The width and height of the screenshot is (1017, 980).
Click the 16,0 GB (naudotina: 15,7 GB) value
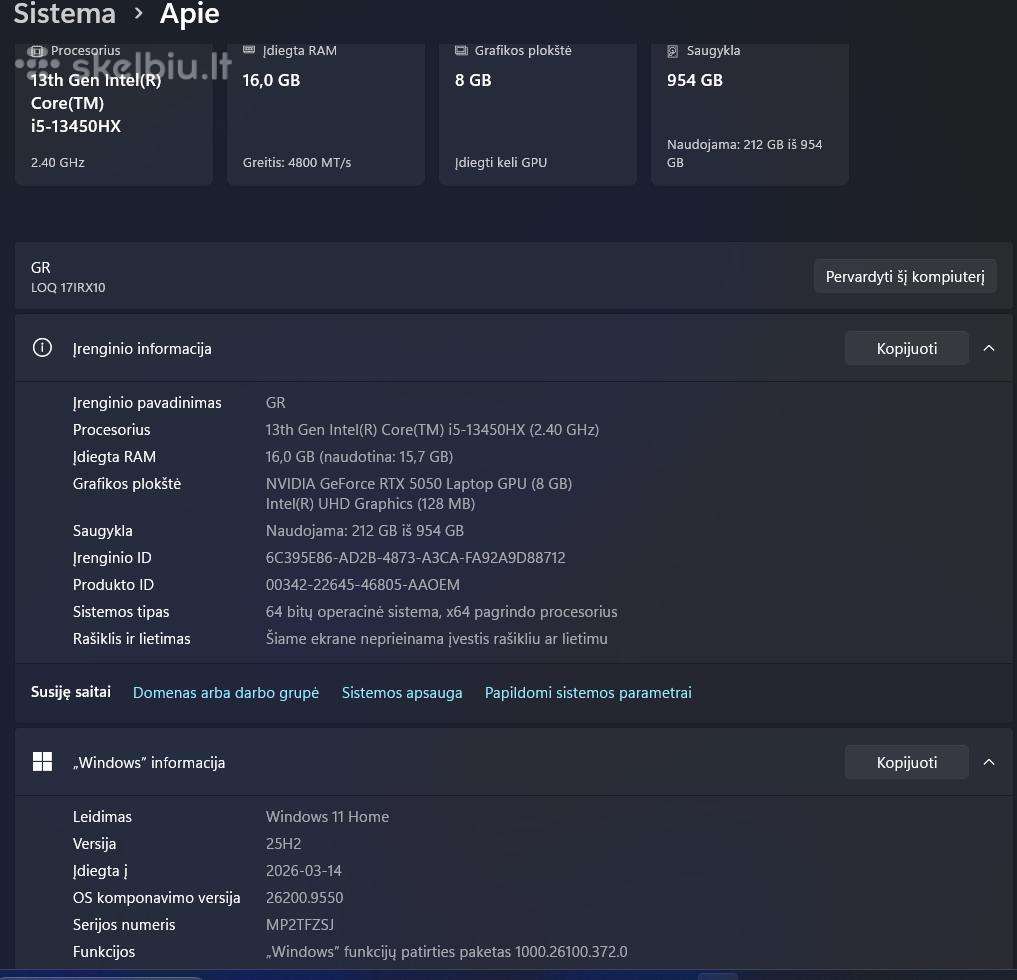tap(359, 457)
